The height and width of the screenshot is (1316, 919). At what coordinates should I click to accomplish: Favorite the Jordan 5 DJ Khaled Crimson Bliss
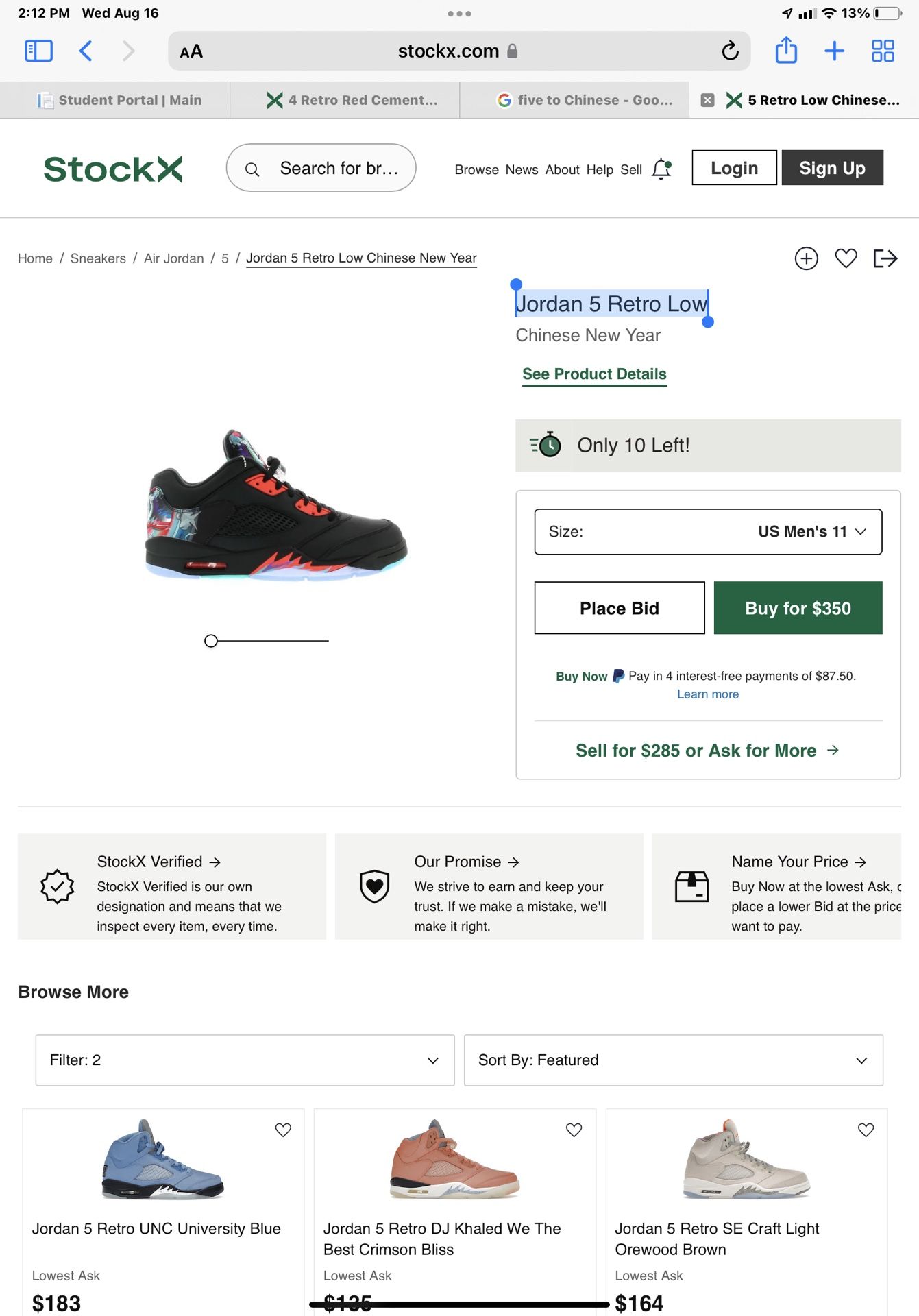[x=574, y=1130]
